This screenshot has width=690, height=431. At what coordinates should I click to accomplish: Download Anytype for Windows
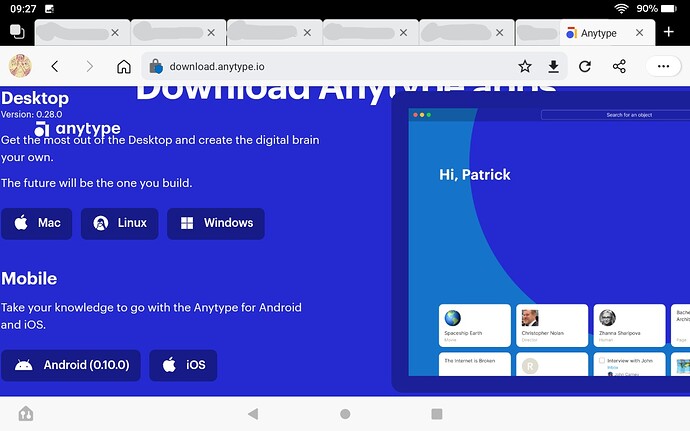(x=216, y=223)
